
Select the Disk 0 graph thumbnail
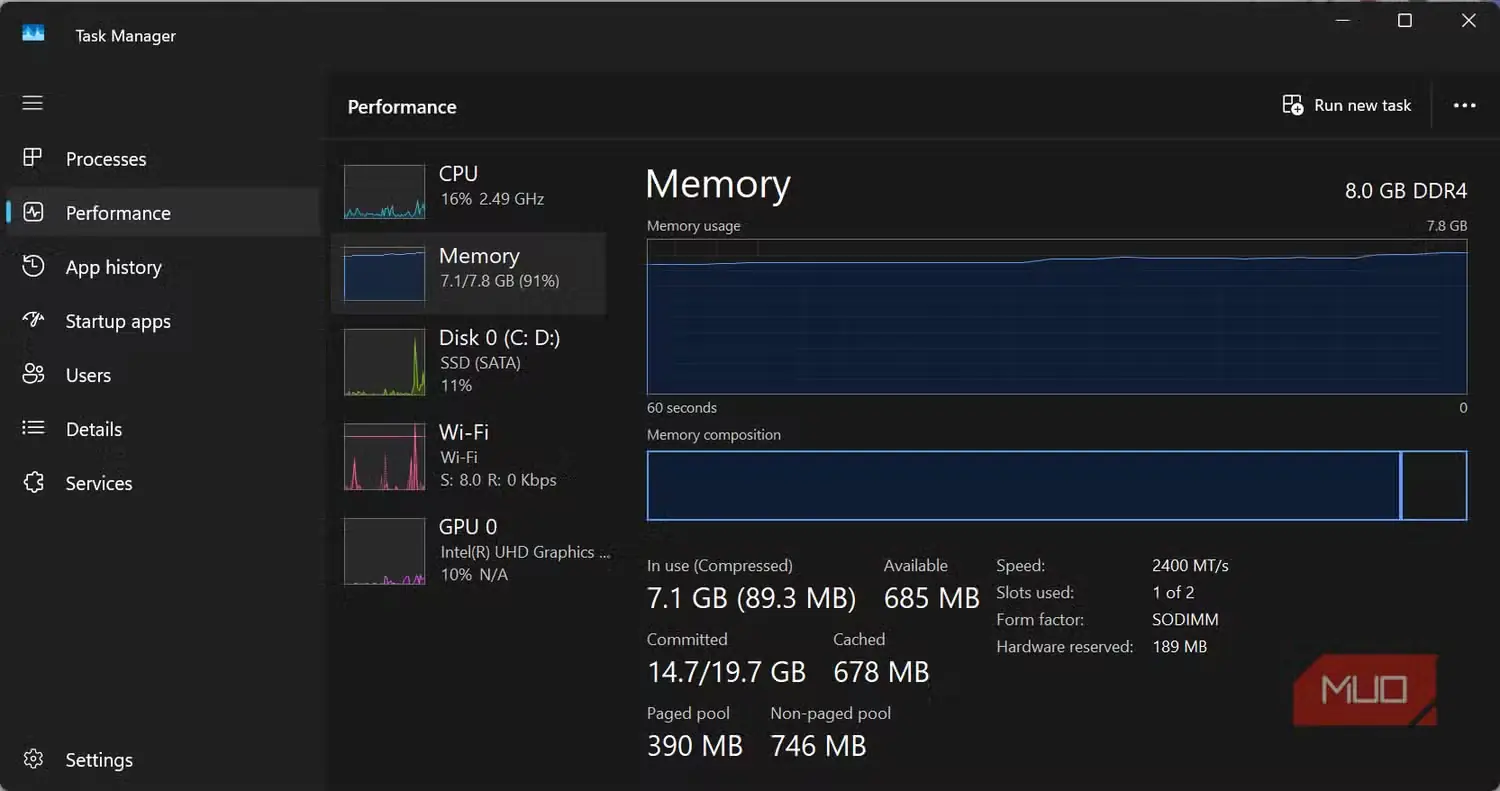coord(385,362)
